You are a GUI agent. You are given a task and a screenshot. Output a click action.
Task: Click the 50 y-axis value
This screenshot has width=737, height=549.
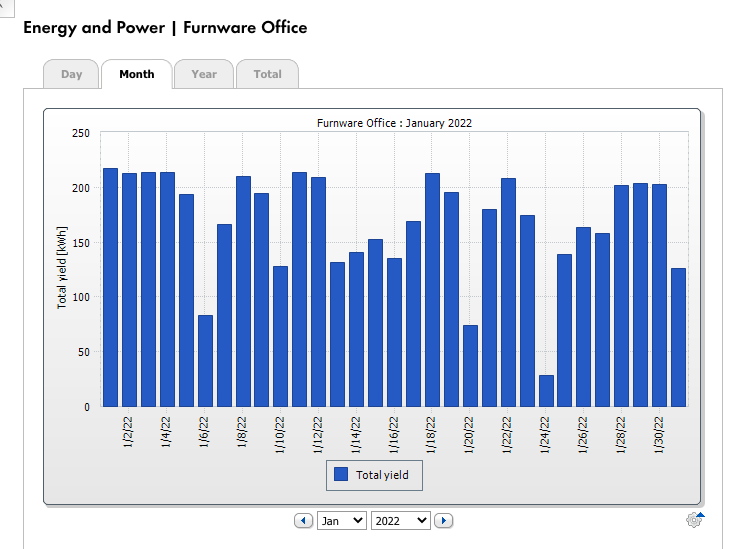[x=84, y=352]
